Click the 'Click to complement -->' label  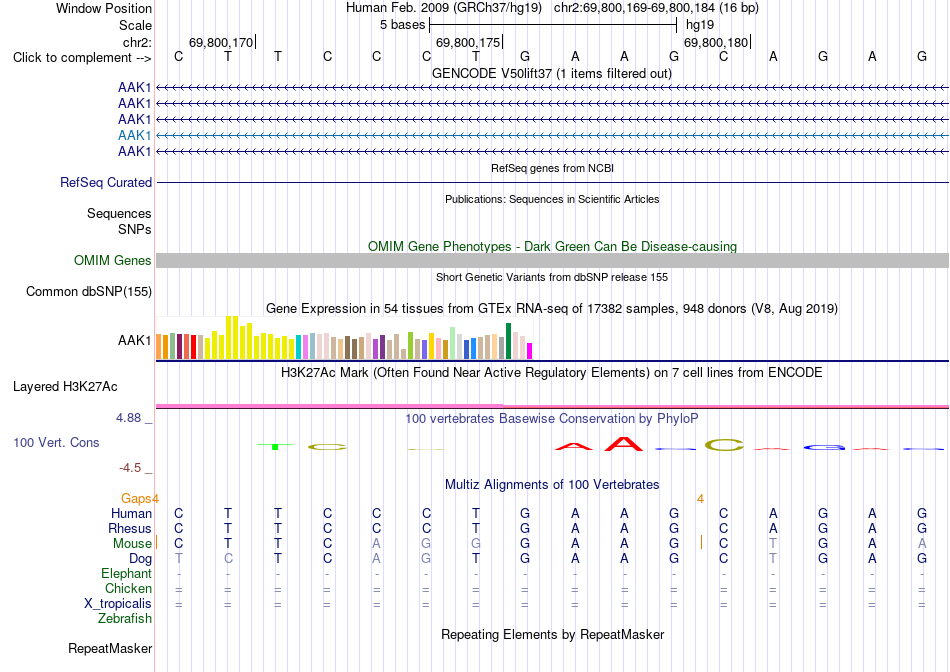pos(82,58)
